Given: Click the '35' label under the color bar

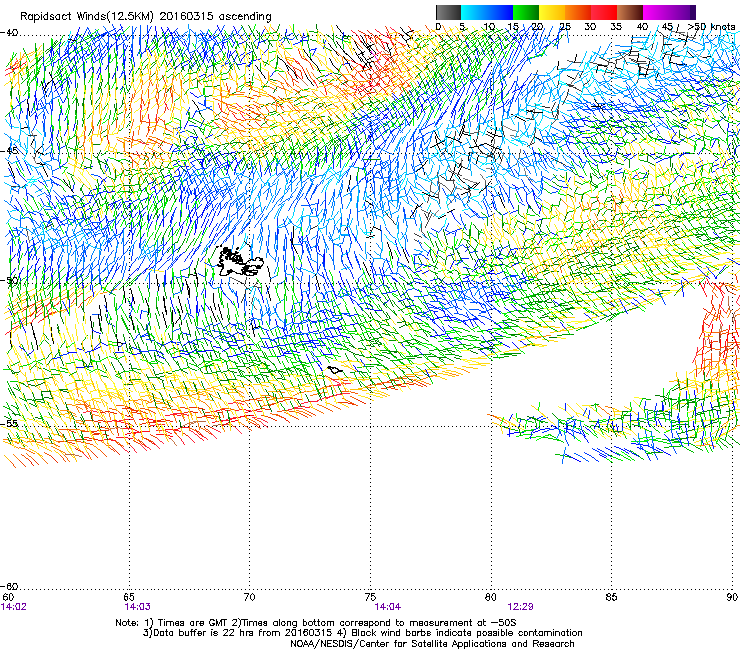Looking at the screenshot, I should coord(616,27).
